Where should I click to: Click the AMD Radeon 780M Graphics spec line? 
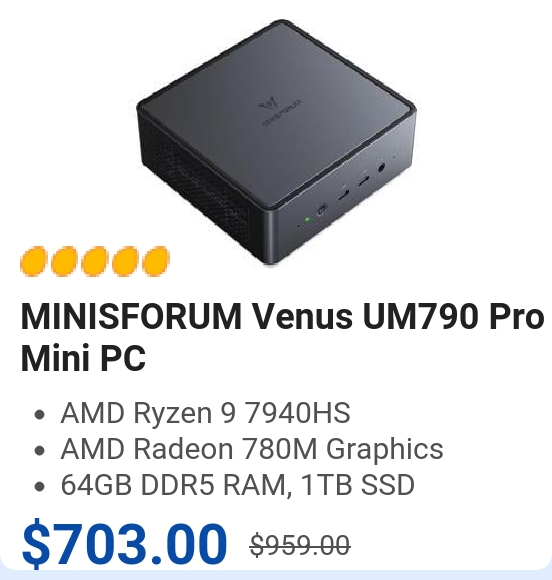pyautogui.click(x=252, y=448)
